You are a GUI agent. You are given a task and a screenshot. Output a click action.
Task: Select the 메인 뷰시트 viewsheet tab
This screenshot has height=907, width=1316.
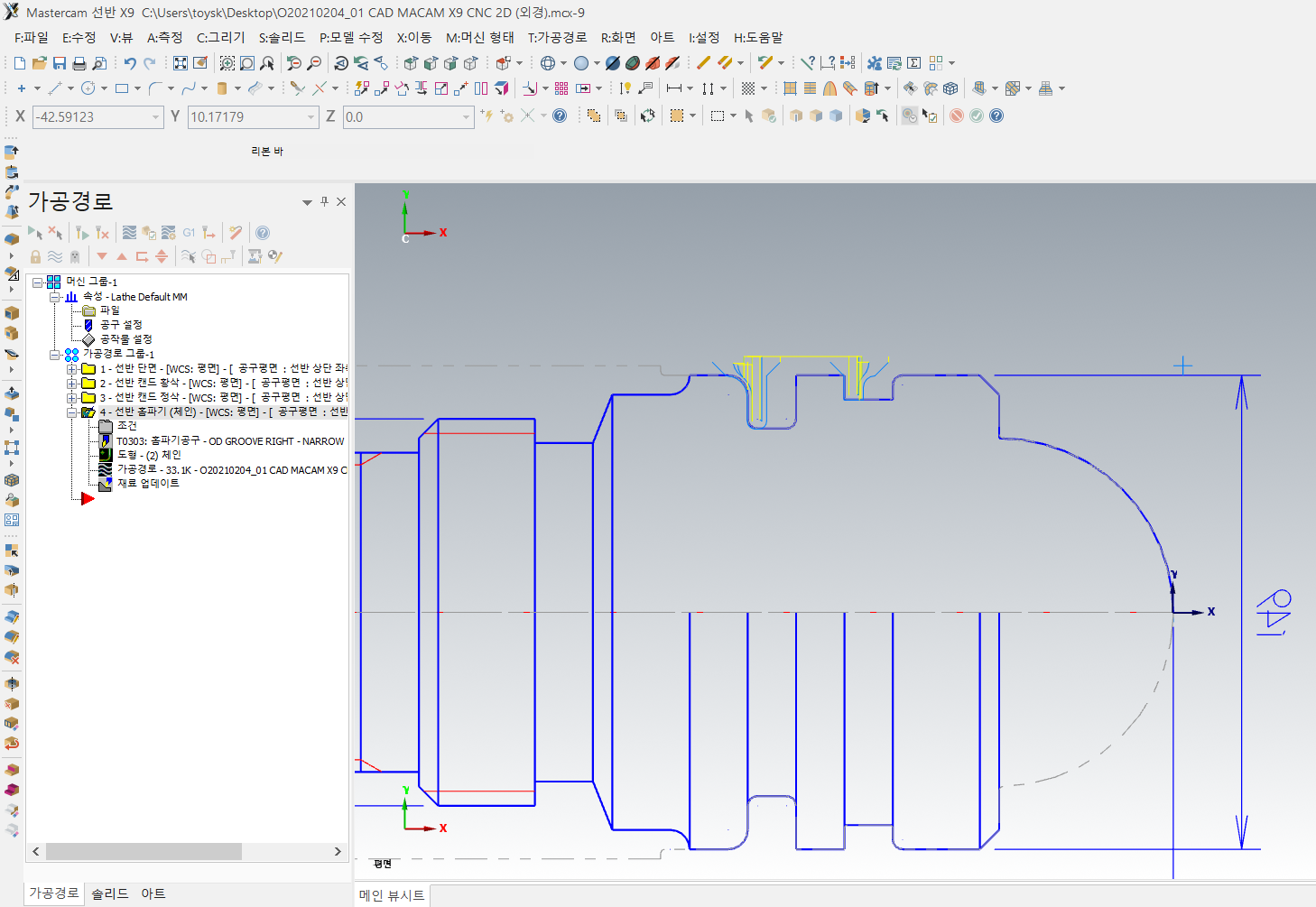point(392,895)
